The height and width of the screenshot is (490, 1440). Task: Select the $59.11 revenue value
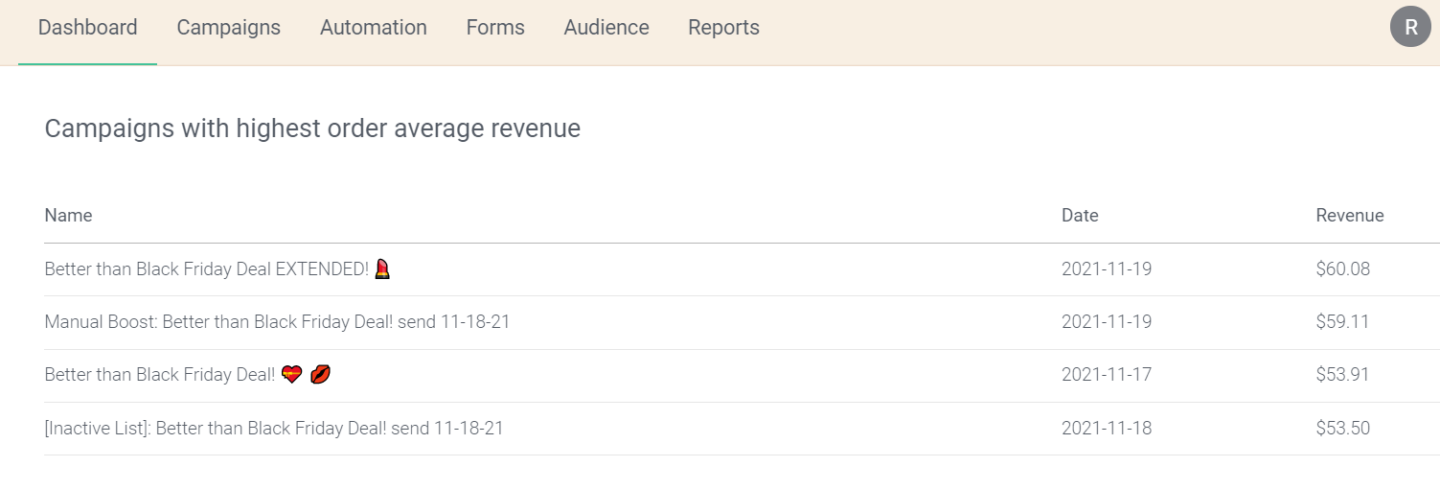click(x=1343, y=322)
